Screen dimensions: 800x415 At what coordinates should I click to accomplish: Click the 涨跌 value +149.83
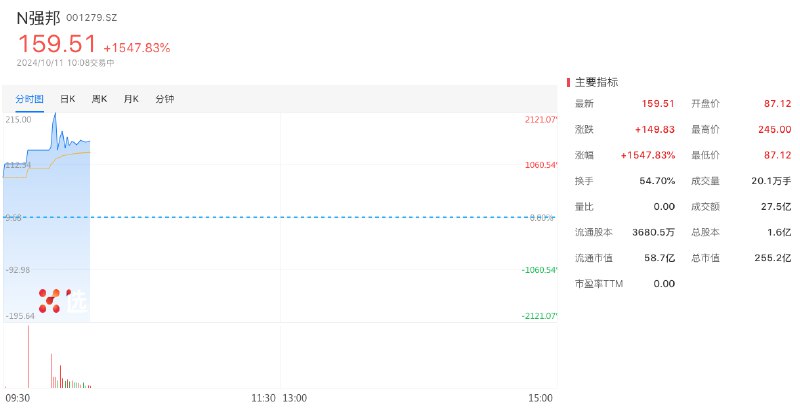pyautogui.click(x=655, y=130)
